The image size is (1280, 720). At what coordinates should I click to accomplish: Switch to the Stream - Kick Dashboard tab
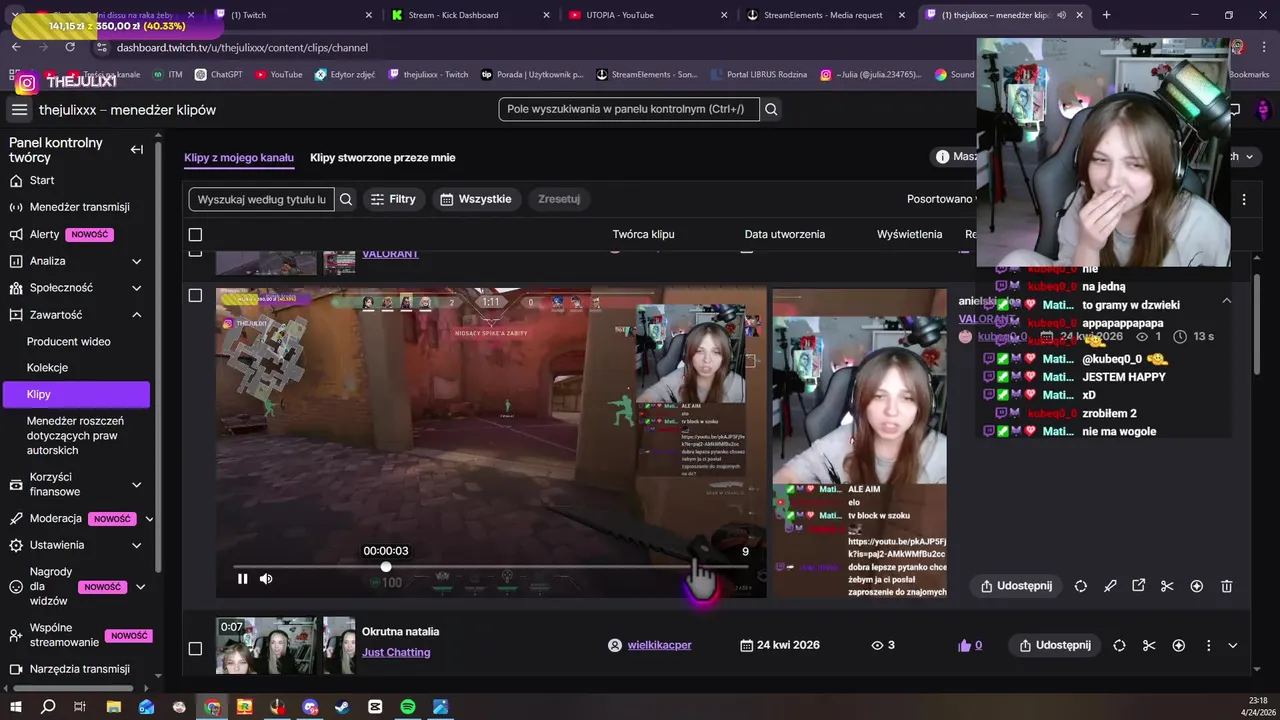click(470, 15)
